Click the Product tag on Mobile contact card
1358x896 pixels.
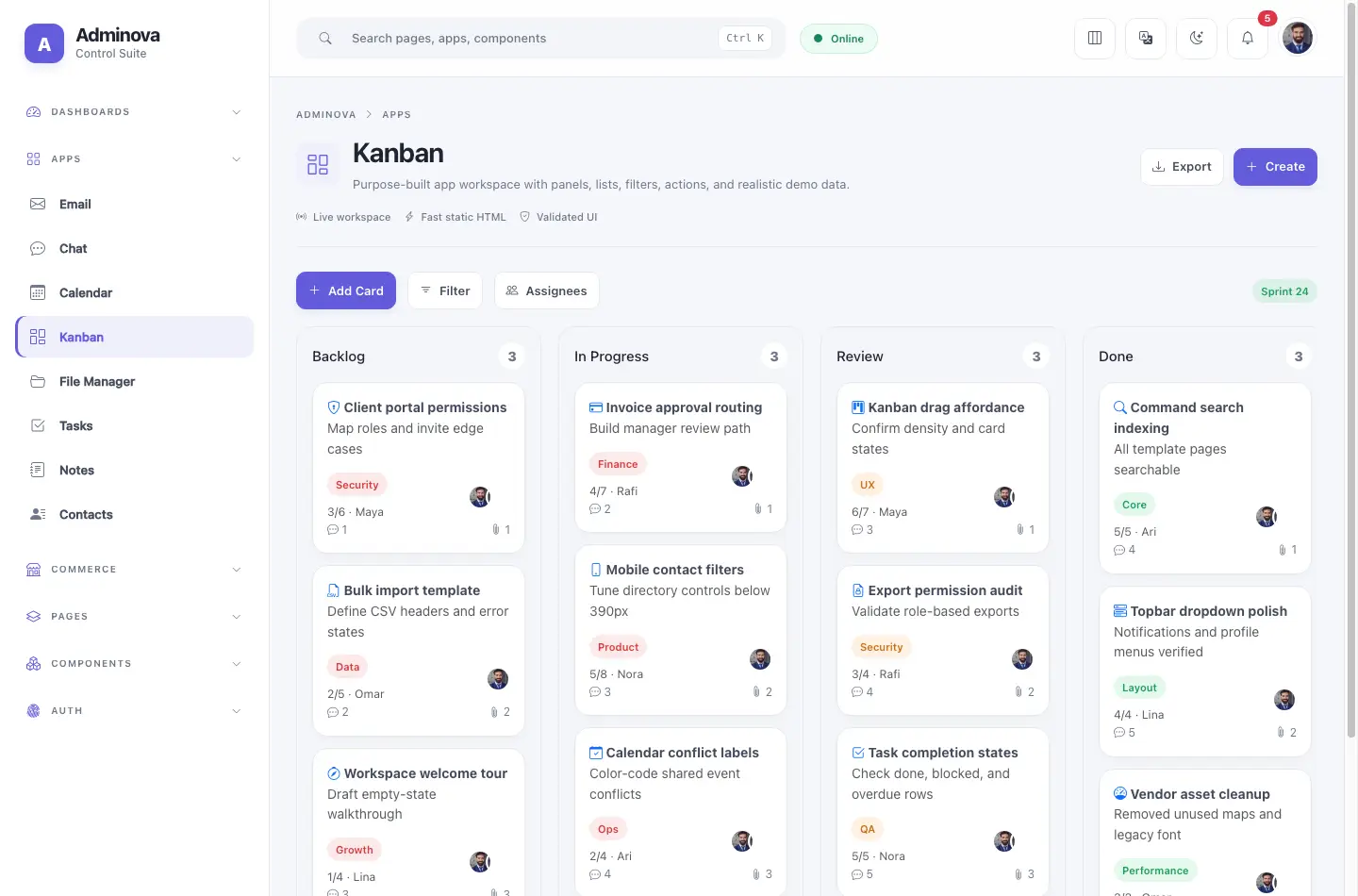point(619,647)
